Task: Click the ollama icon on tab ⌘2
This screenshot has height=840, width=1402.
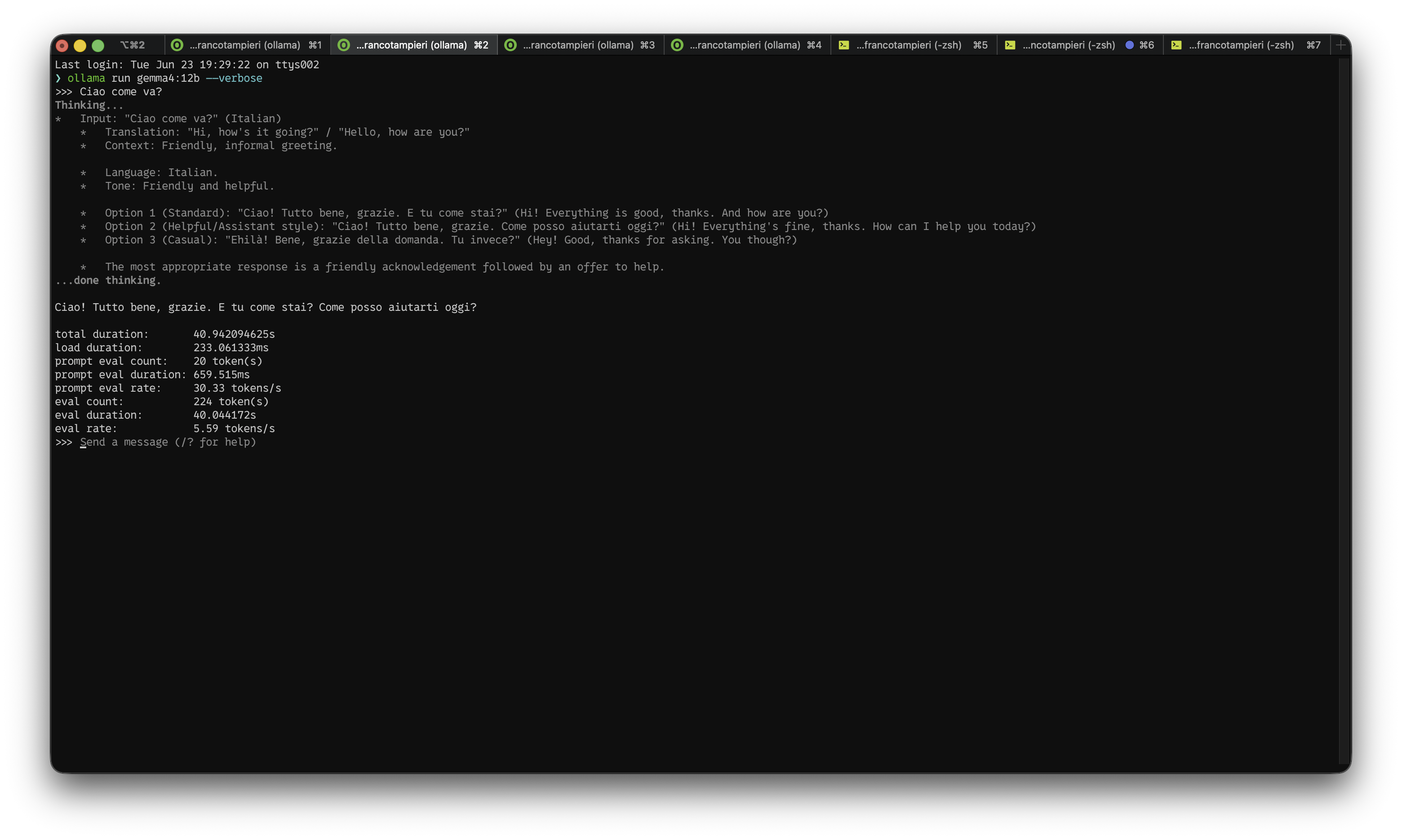Action: pos(344,45)
